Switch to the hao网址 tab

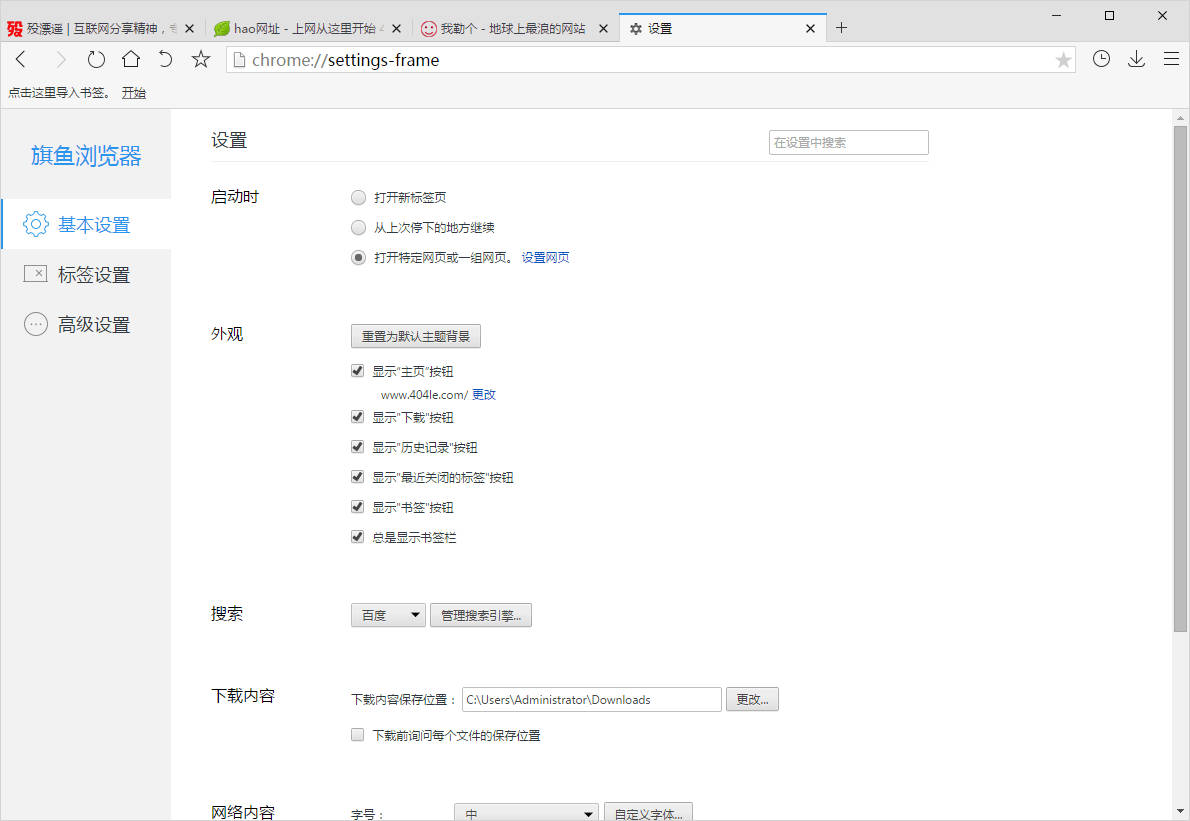click(x=309, y=28)
